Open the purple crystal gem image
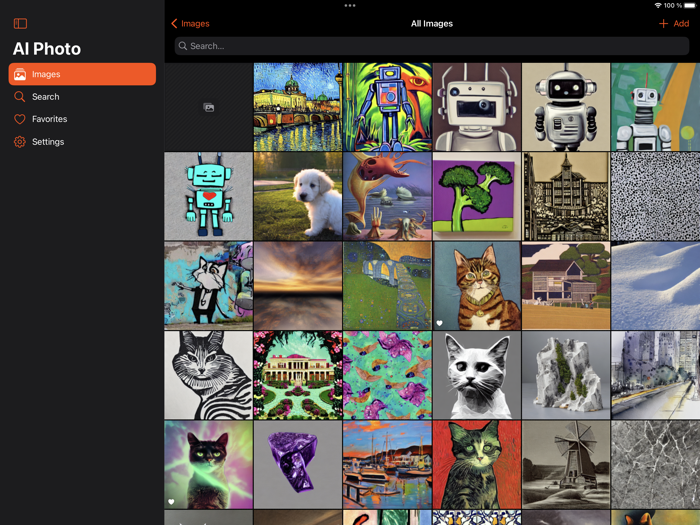 (298, 465)
